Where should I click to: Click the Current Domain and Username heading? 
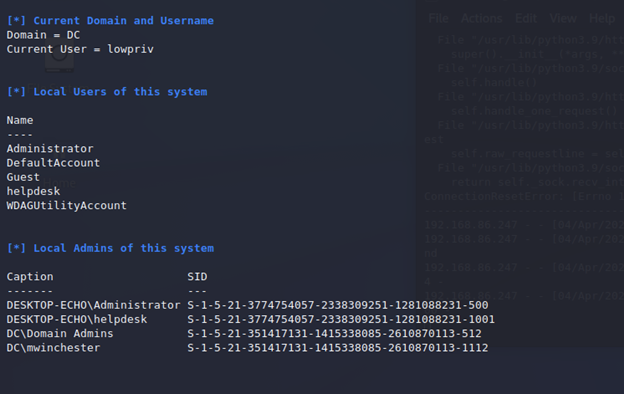[x=110, y=21]
